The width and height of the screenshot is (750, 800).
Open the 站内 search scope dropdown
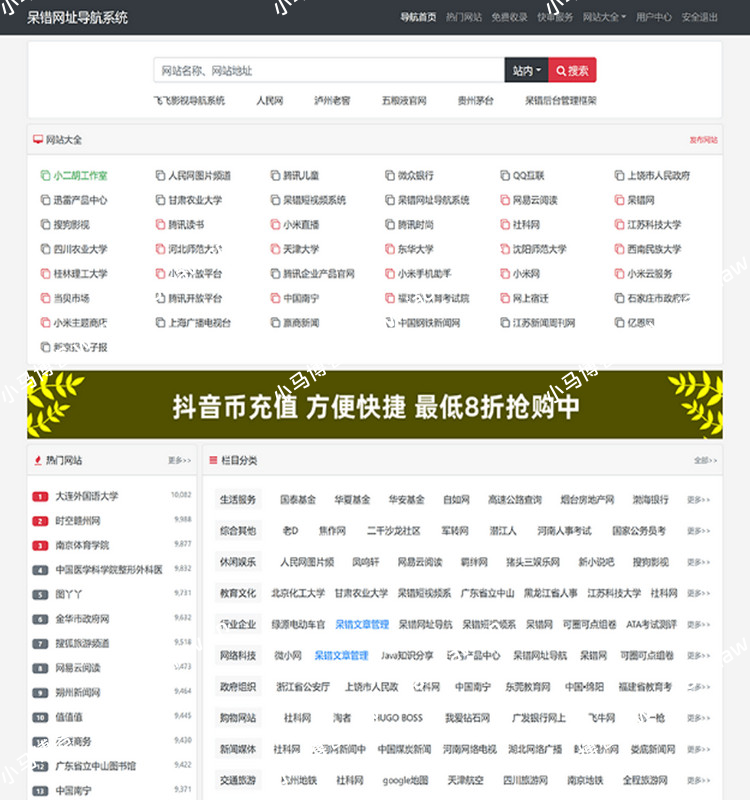point(526,70)
